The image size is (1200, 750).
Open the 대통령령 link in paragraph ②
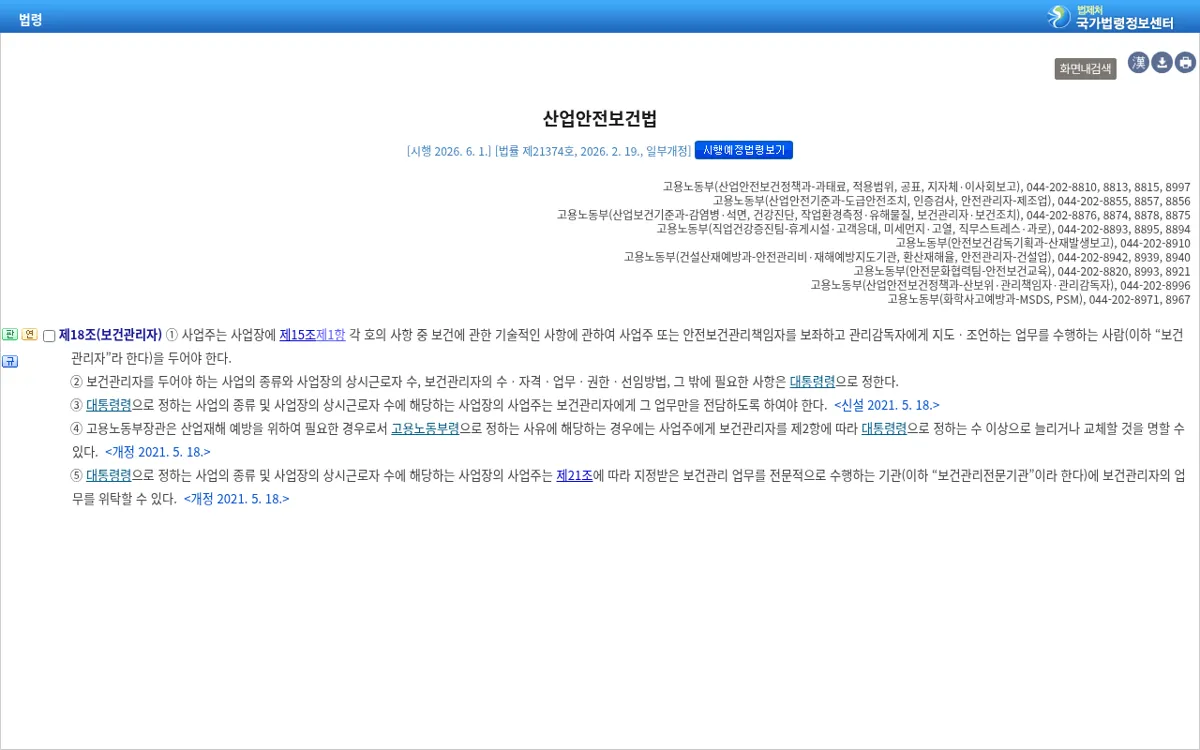(x=812, y=381)
